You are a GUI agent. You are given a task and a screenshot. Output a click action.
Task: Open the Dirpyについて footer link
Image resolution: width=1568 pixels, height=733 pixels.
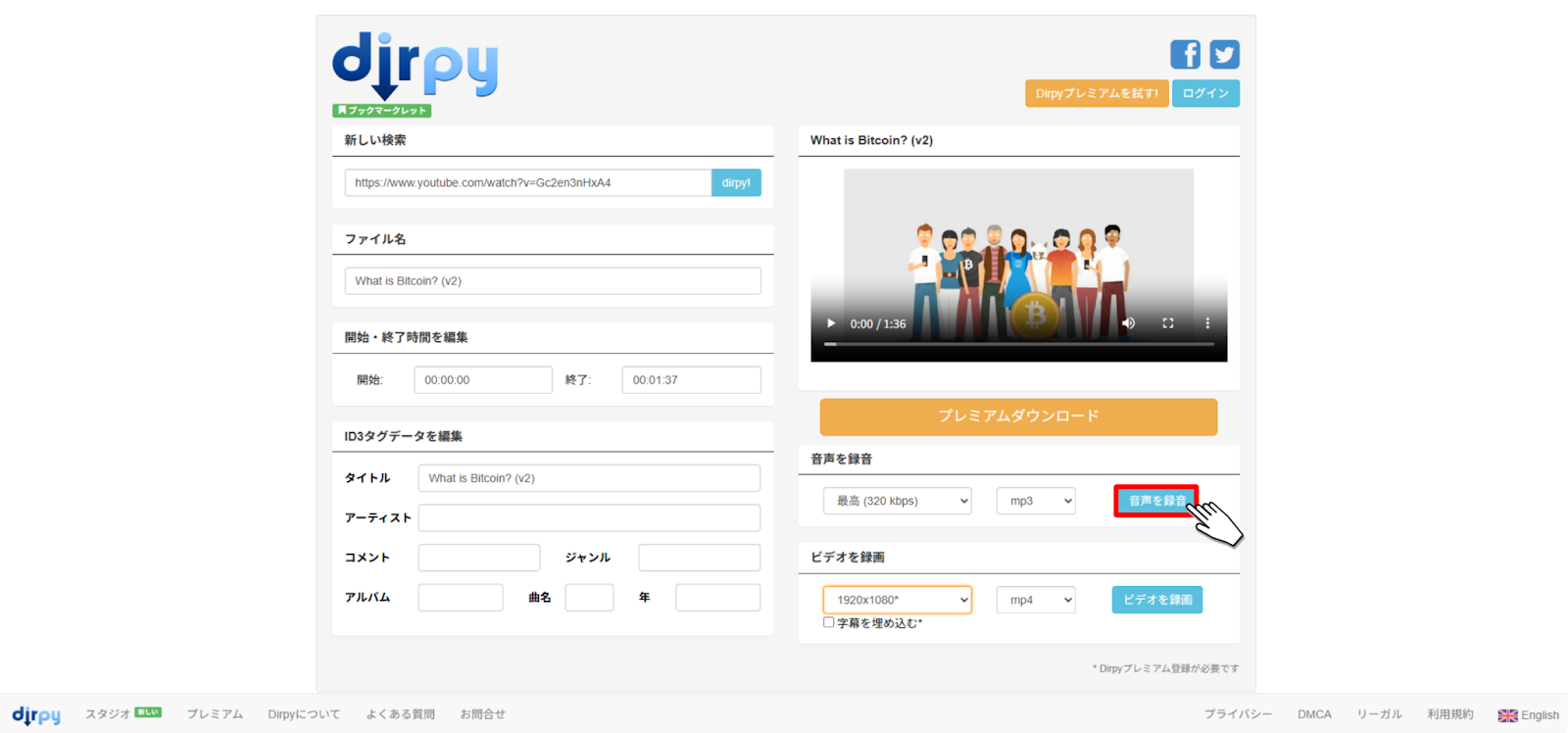tap(304, 714)
